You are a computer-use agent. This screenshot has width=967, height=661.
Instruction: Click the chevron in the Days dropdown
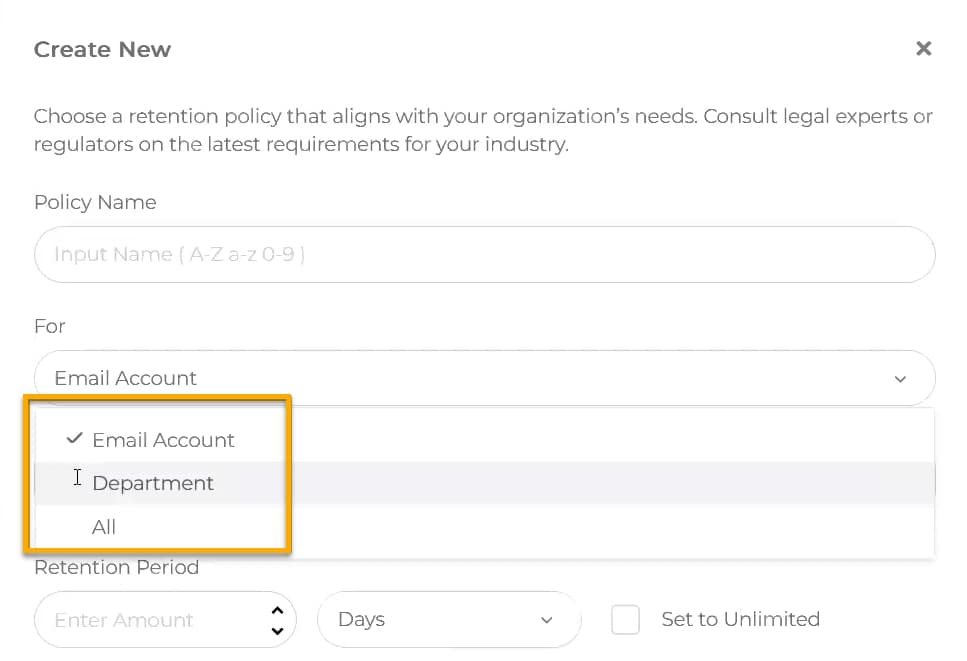pyautogui.click(x=546, y=620)
